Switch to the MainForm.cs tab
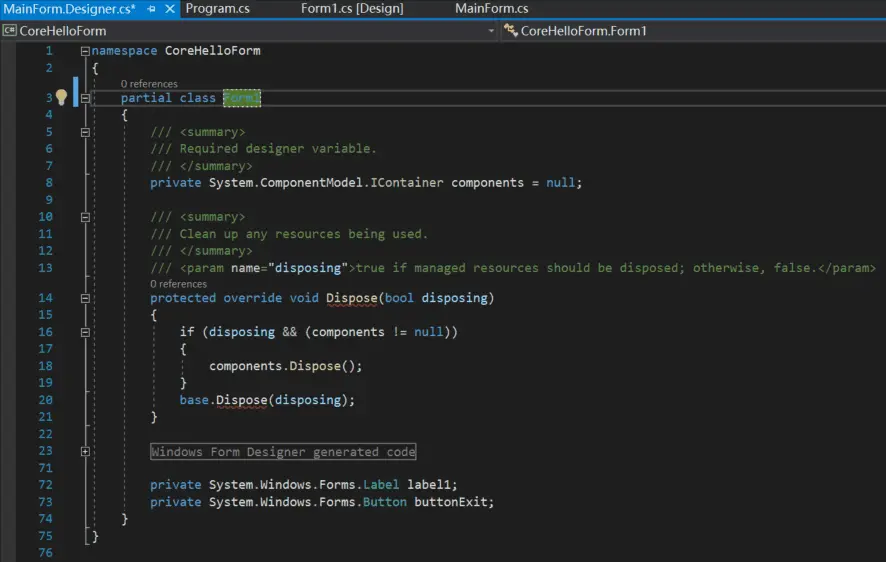 coord(492,8)
